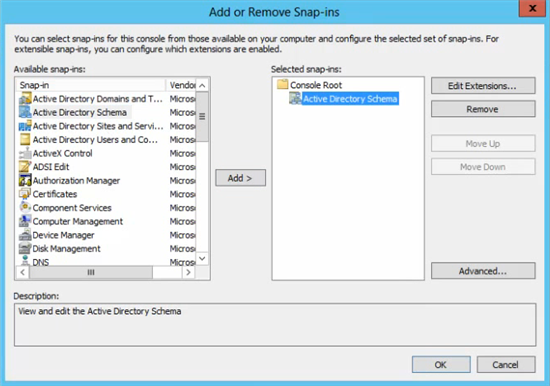Screen dimensions: 550x386
Task: Click the Computer Management icon
Action: tap(25, 221)
